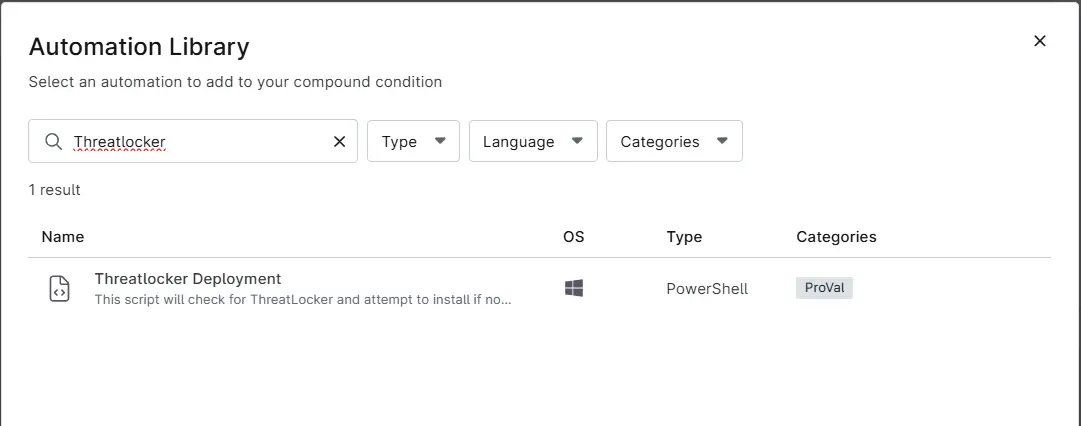The height and width of the screenshot is (426, 1081).
Task: Close the Automation Library dialog
Action: tap(1040, 41)
